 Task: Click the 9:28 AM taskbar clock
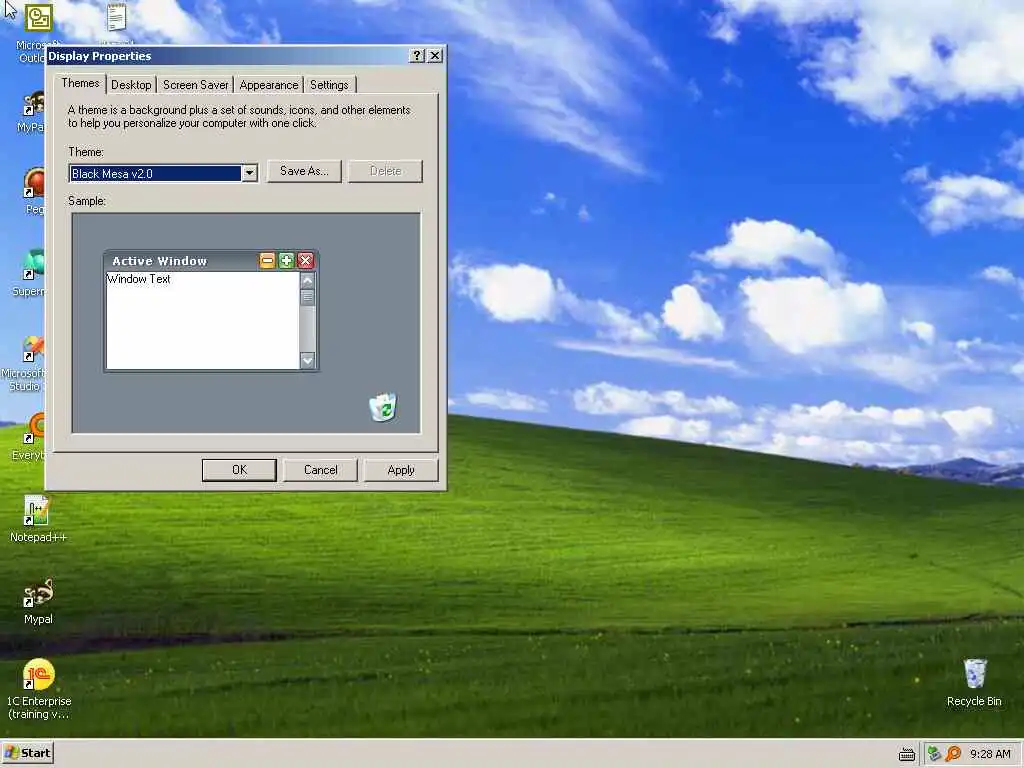[x=990, y=754]
